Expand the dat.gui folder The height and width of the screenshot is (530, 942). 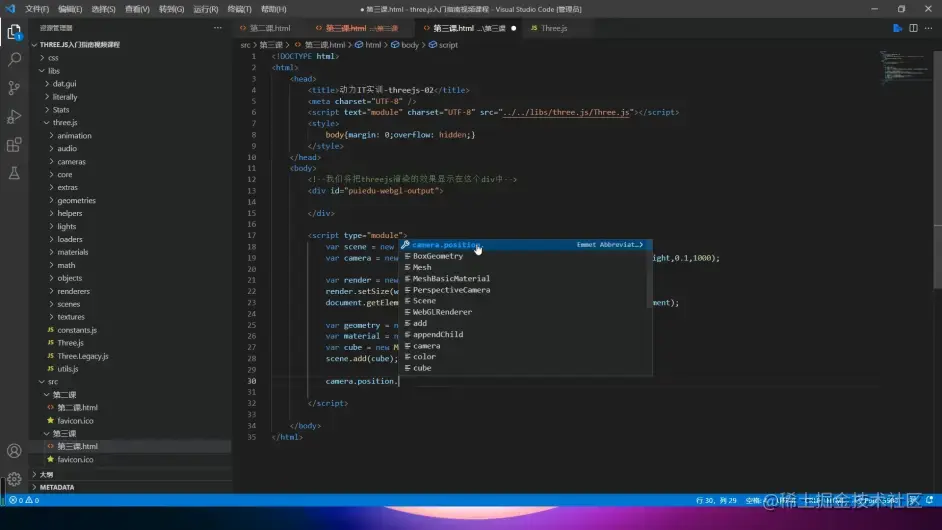[x=64, y=84]
